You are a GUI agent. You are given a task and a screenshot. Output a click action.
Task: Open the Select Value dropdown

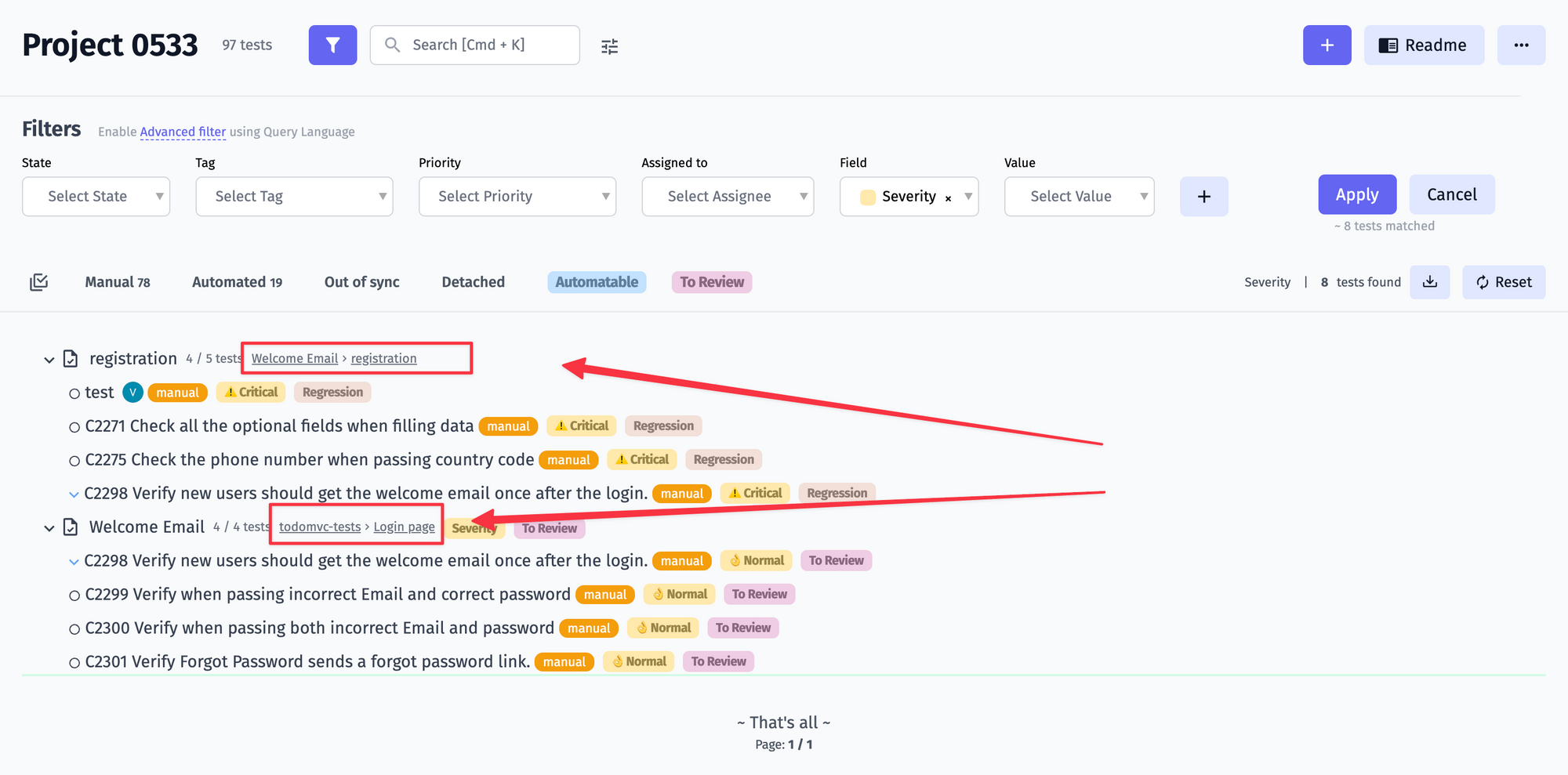tap(1079, 196)
